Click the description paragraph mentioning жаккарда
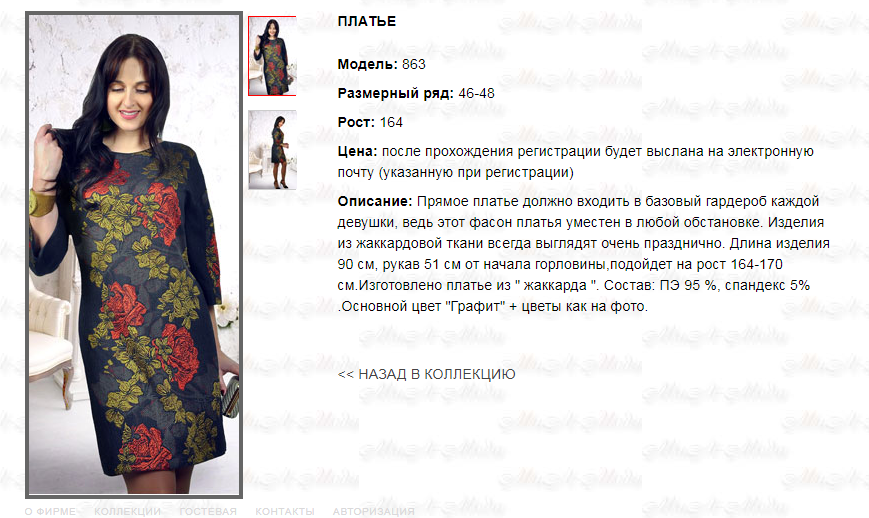Screen dimensions: 869x518 tap(584, 254)
